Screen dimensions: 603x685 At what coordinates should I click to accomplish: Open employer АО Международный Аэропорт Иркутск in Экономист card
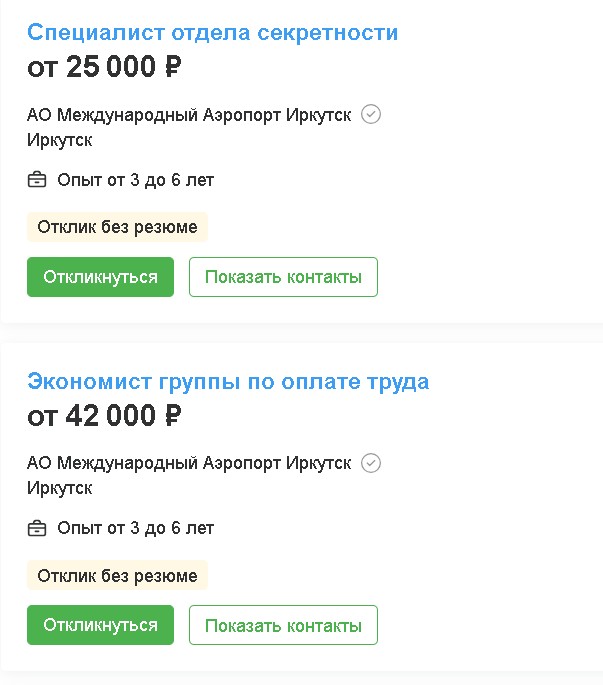(x=189, y=463)
